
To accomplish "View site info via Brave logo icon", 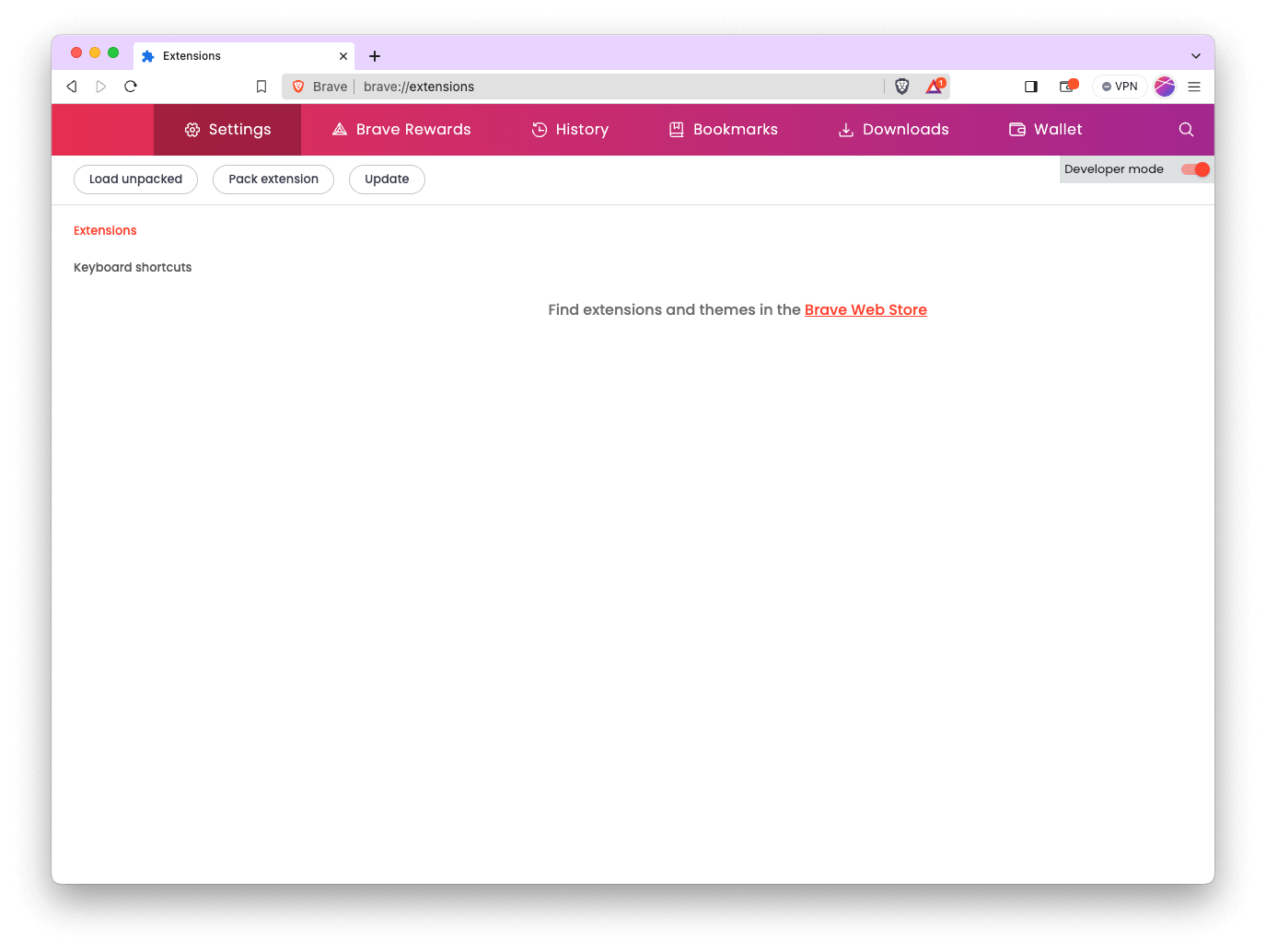I will click(x=298, y=87).
